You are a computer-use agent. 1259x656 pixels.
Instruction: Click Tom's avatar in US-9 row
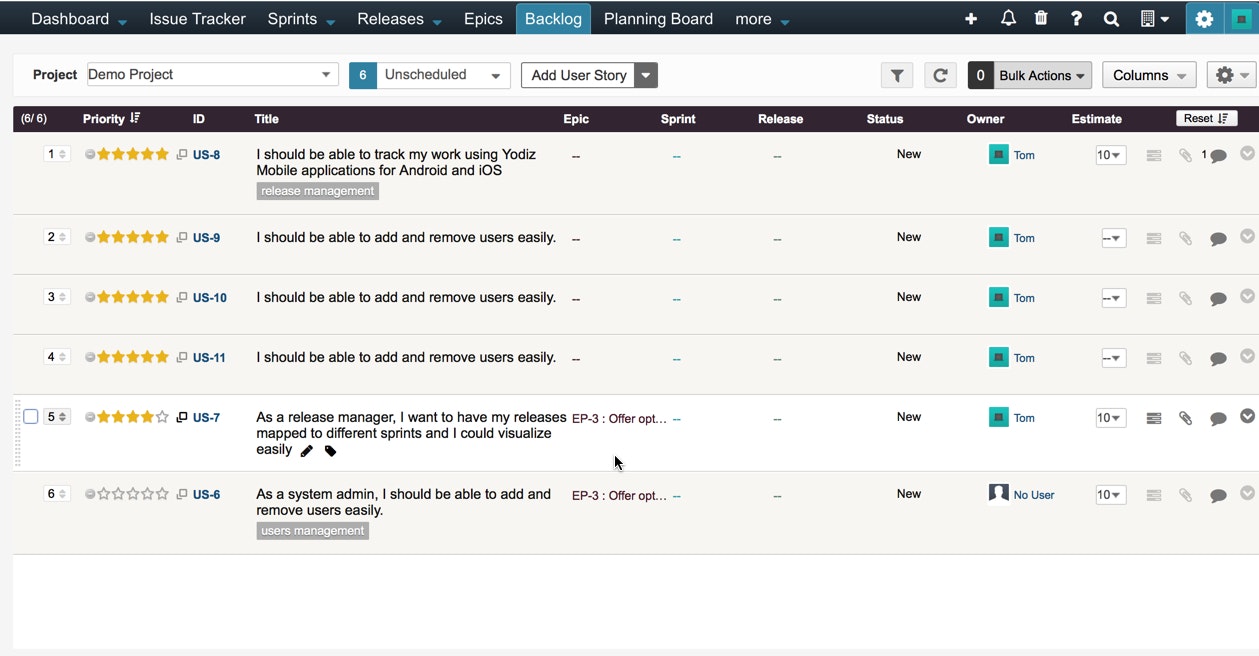998,237
